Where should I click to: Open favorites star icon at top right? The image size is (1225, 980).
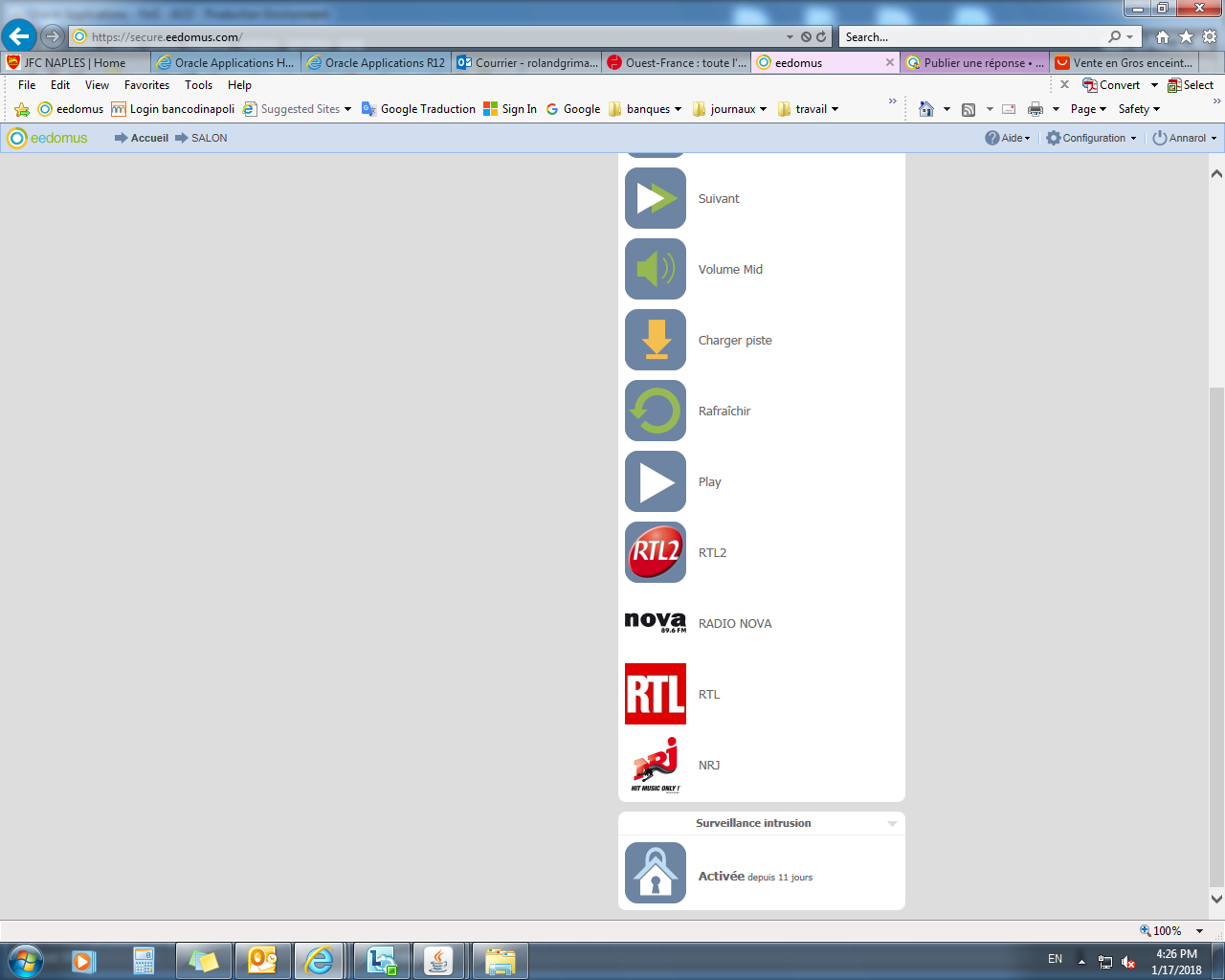[1186, 36]
